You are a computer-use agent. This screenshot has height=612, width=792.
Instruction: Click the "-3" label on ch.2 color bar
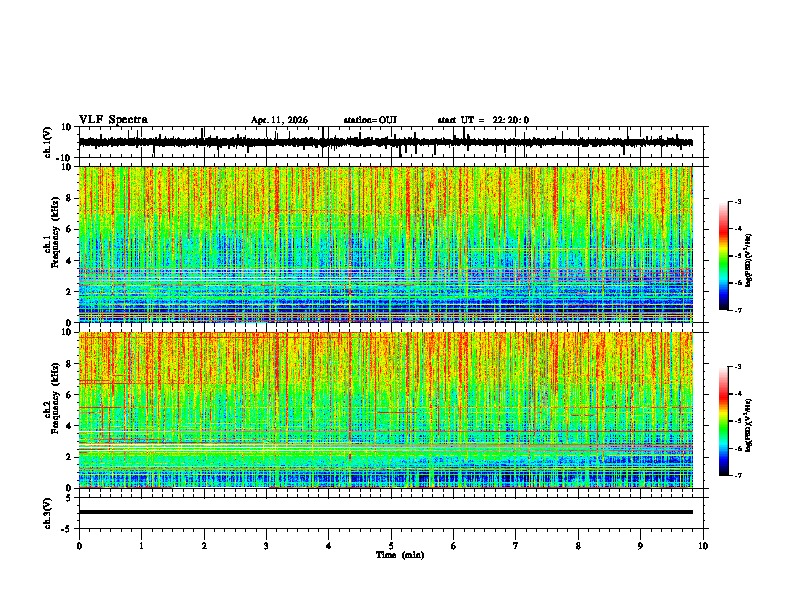737,367
